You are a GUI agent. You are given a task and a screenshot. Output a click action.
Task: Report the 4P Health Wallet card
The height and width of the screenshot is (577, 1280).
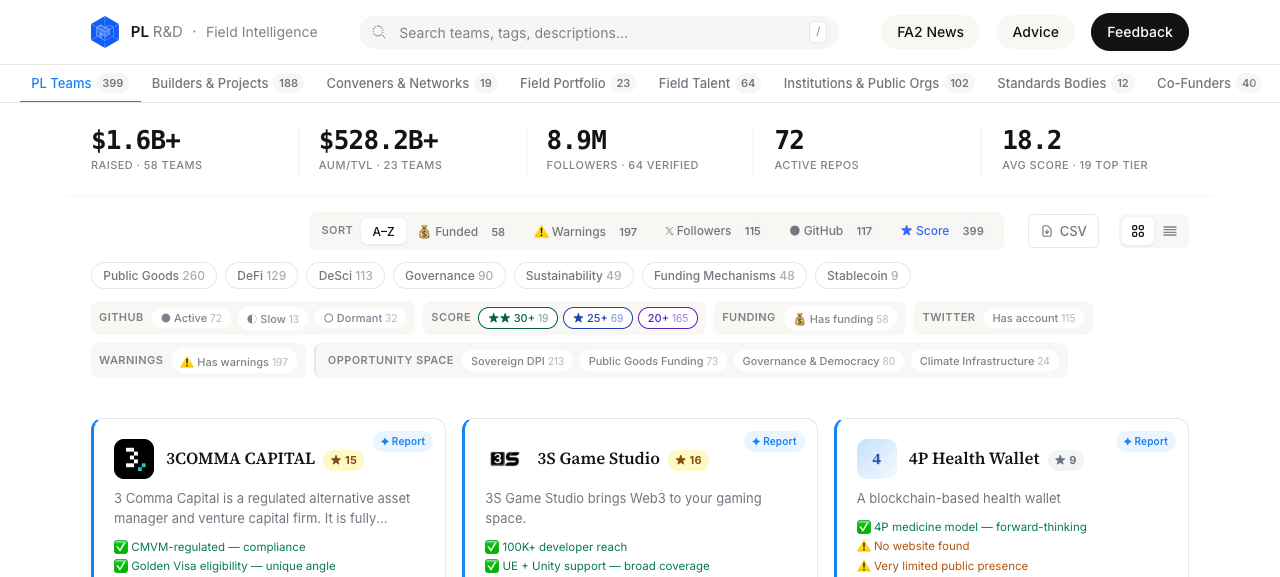(1146, 441)
